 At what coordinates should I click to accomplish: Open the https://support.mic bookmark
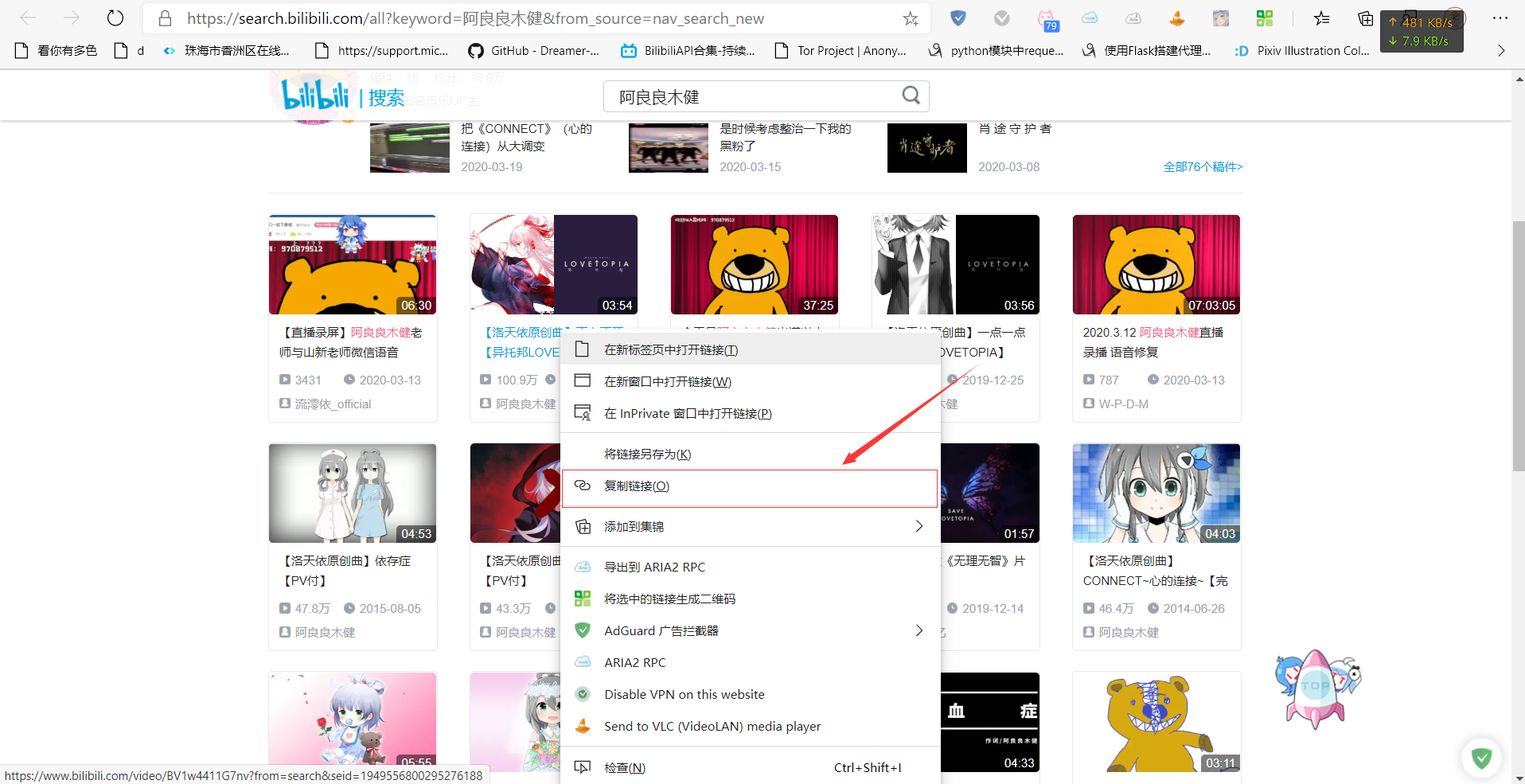click(382, 50)
